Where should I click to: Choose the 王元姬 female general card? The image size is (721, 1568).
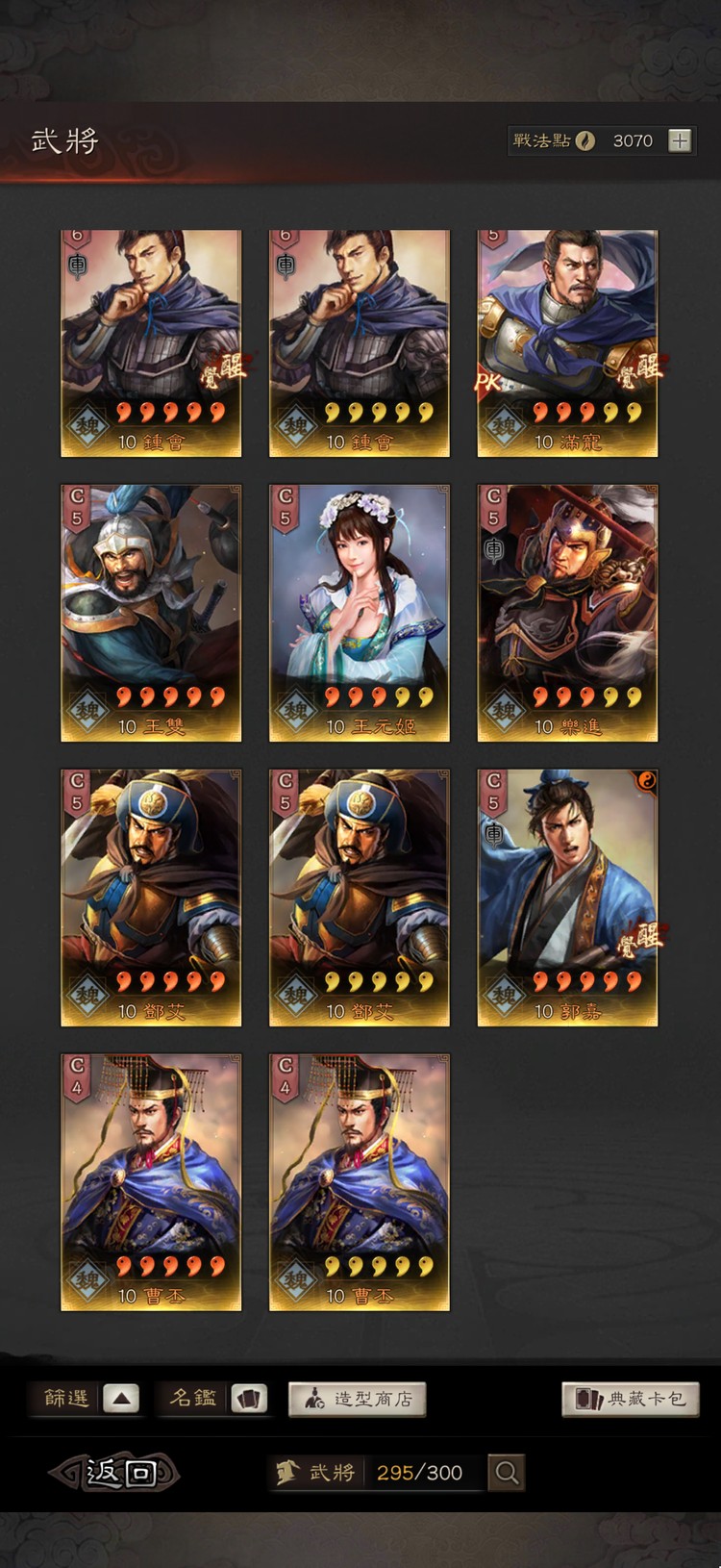pos(360,613)
